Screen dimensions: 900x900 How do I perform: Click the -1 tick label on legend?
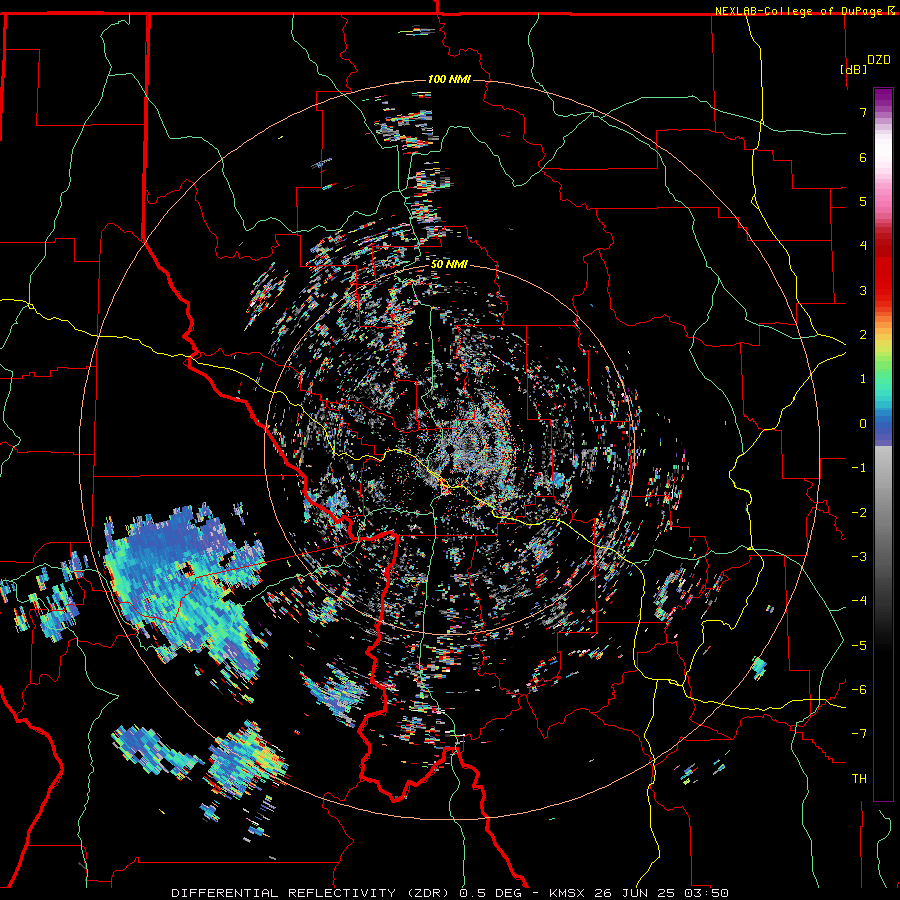(859, 468)
